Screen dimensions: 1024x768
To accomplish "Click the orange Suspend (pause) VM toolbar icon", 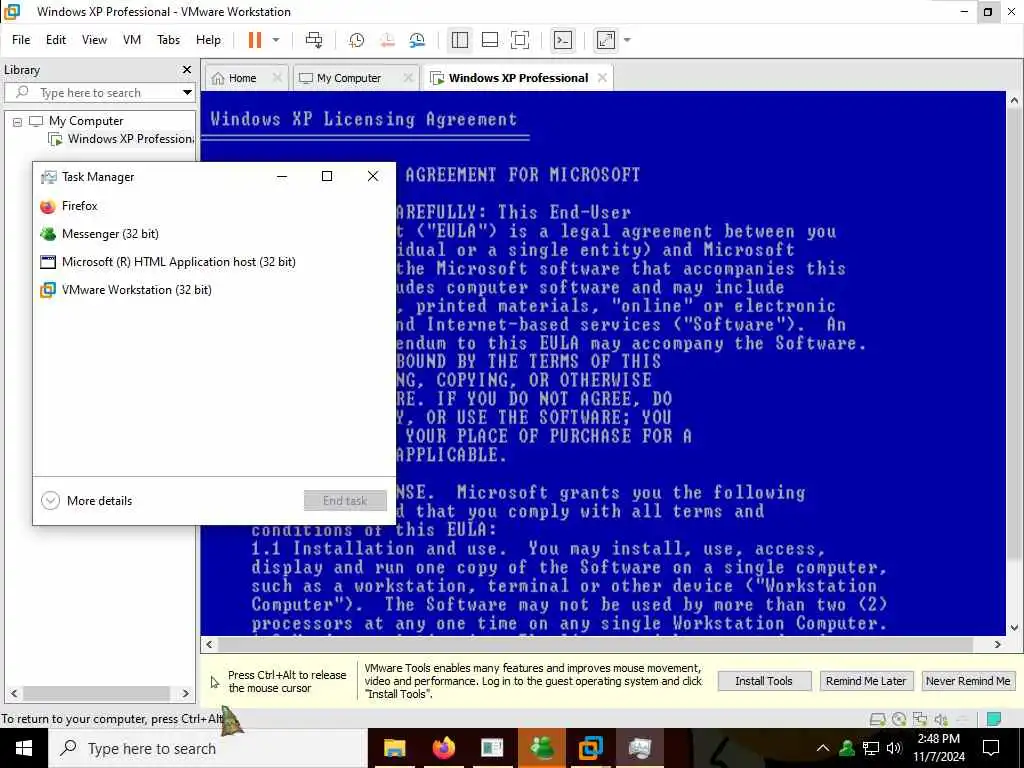I will [255, 40].
